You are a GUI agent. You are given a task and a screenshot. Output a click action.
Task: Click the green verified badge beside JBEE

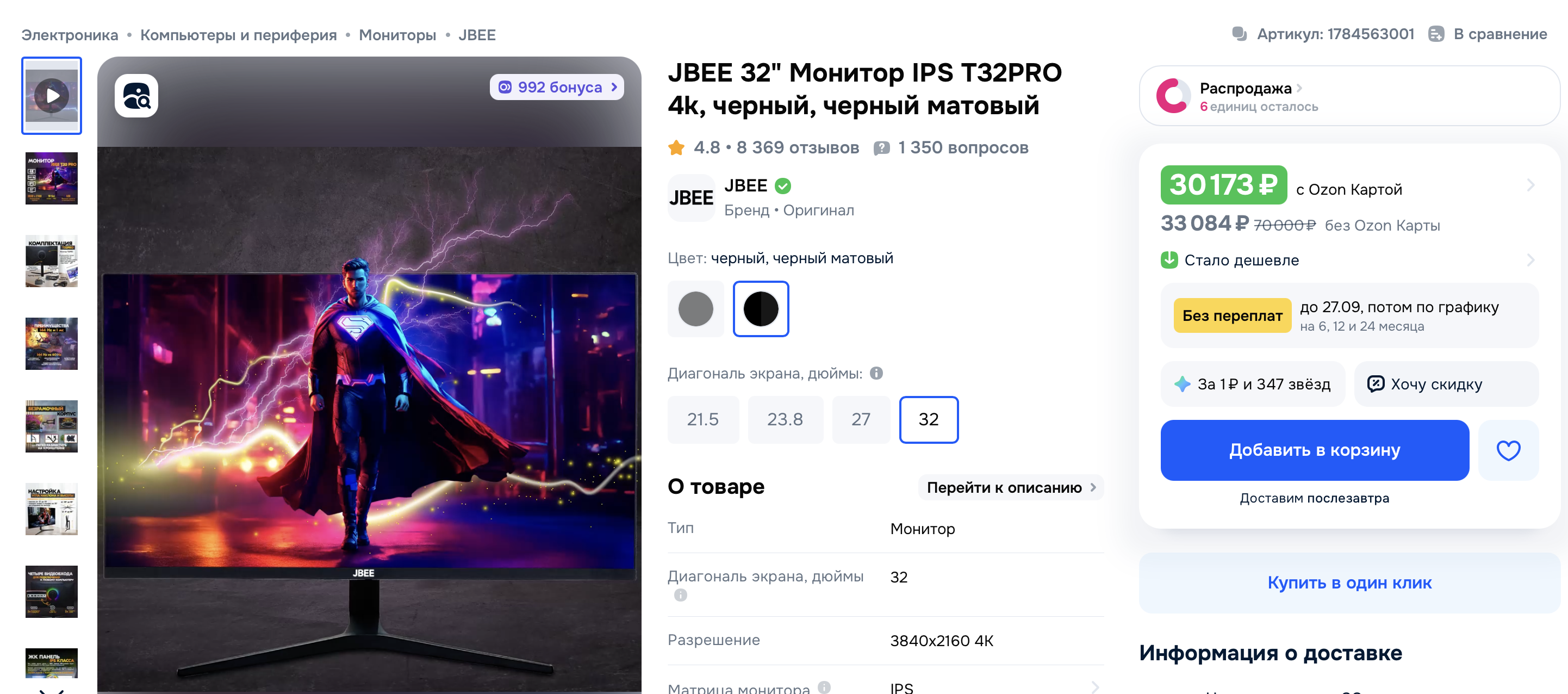click(783, 185)
